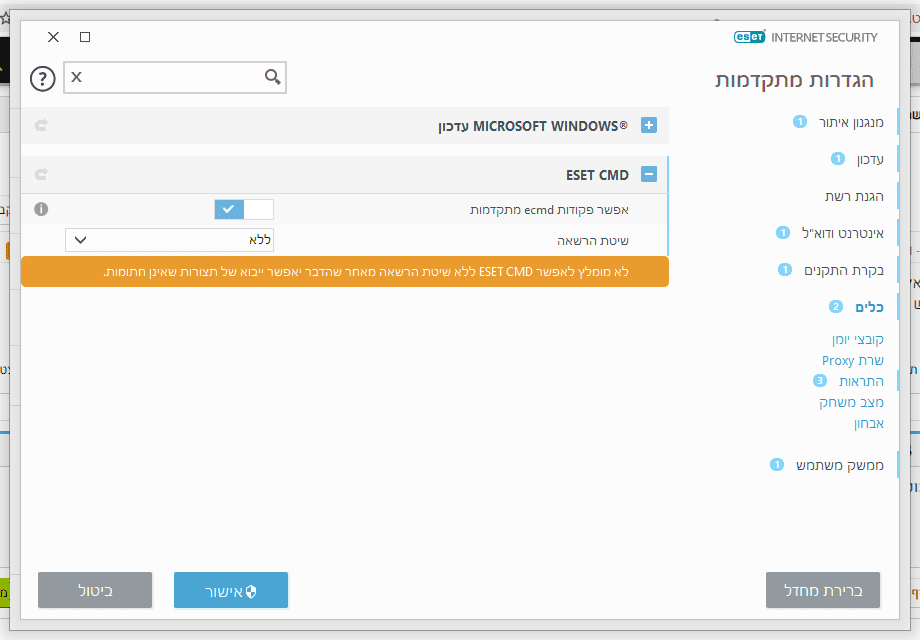Viewport: 920px width, 640px height.
Task: Open the אבחון sub-item
Action: (868, 424)
